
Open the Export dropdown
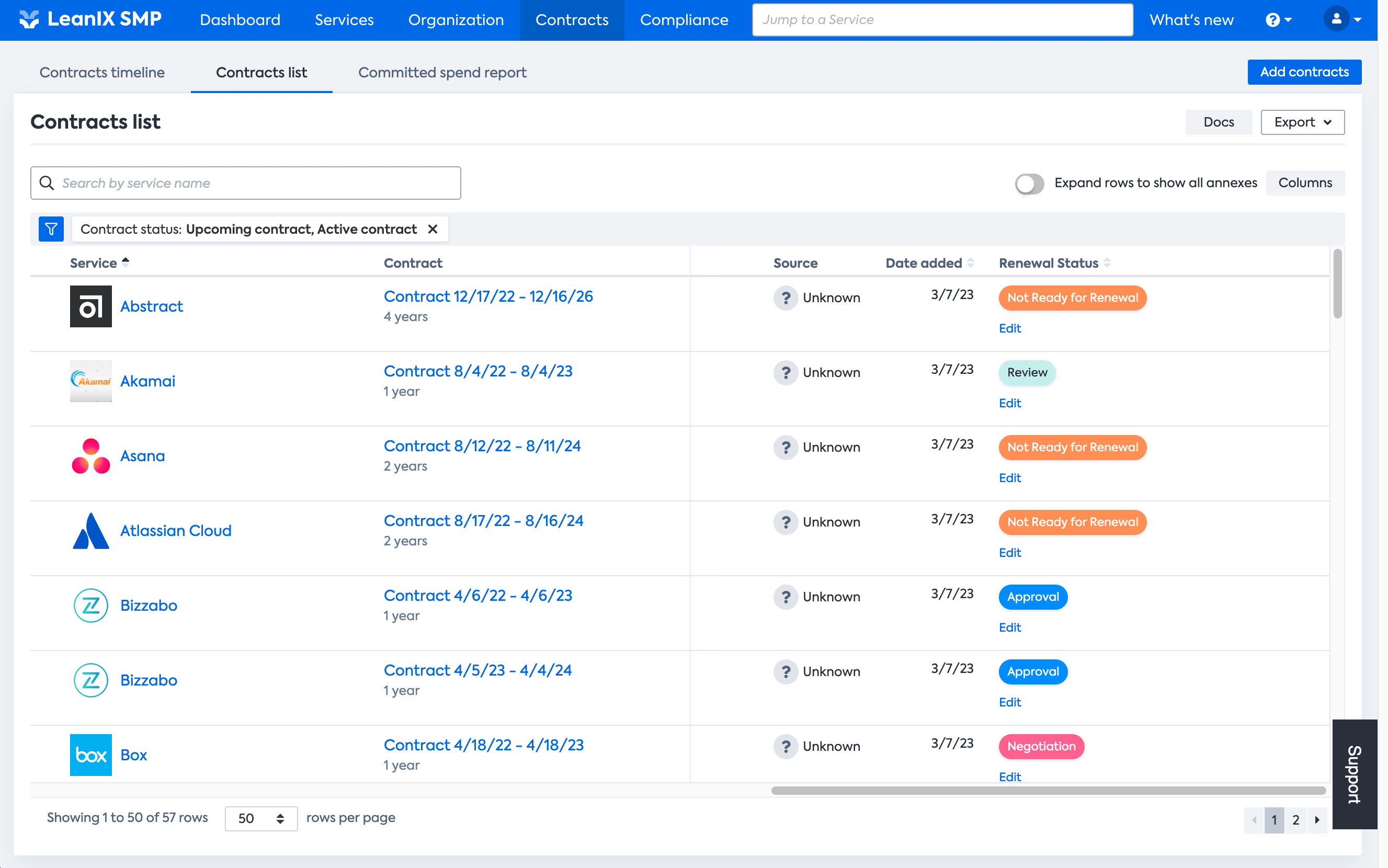point(1302,122)
